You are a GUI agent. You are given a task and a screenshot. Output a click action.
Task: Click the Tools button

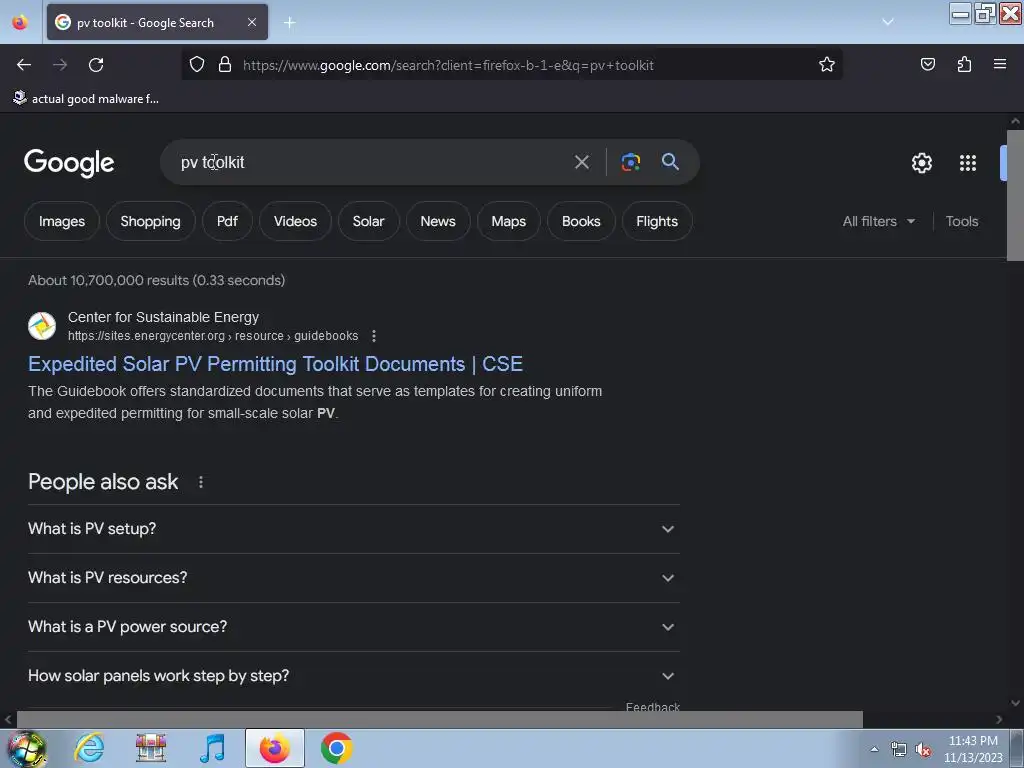[961, 221]
